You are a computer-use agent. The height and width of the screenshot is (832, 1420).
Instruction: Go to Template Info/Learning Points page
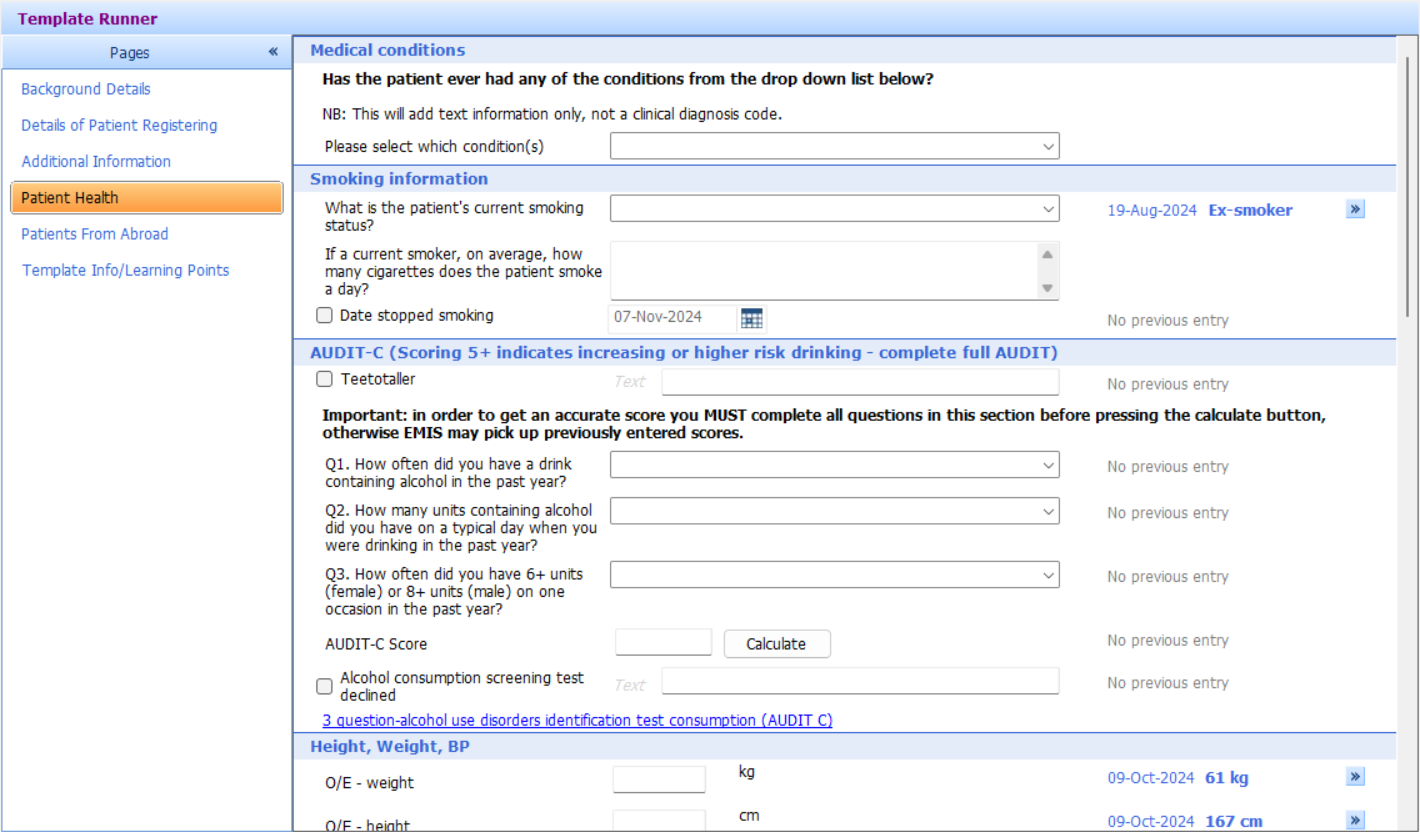pos(126,270)
